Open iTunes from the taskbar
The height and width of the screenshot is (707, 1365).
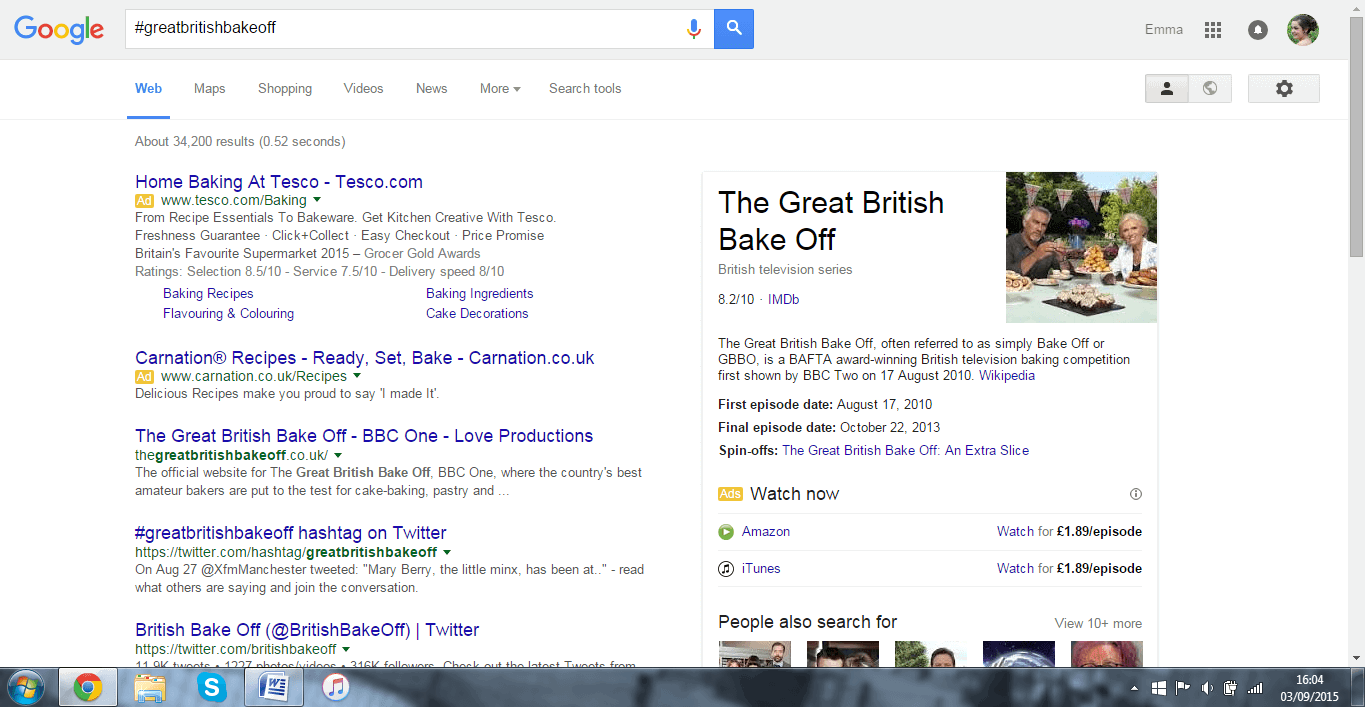pos(335,687)
